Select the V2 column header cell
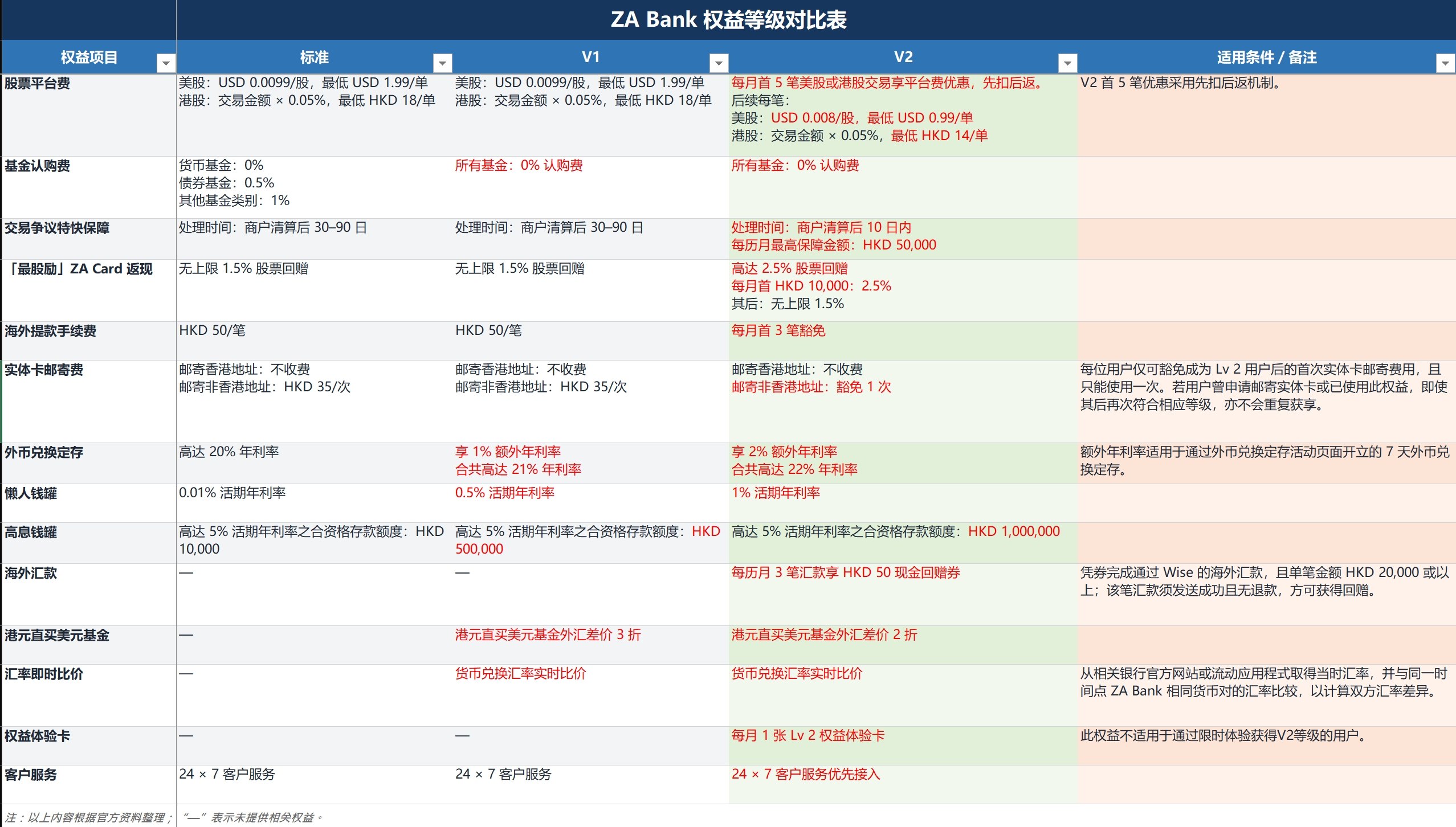This screenshot has width=1456, height=827. (x=903, y=57)
